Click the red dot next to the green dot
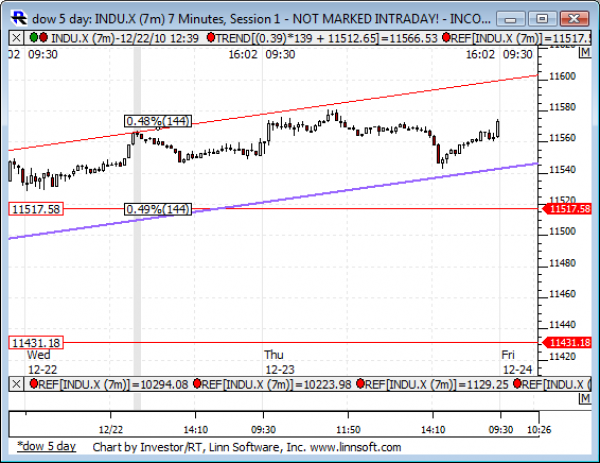 coord(43,37)
